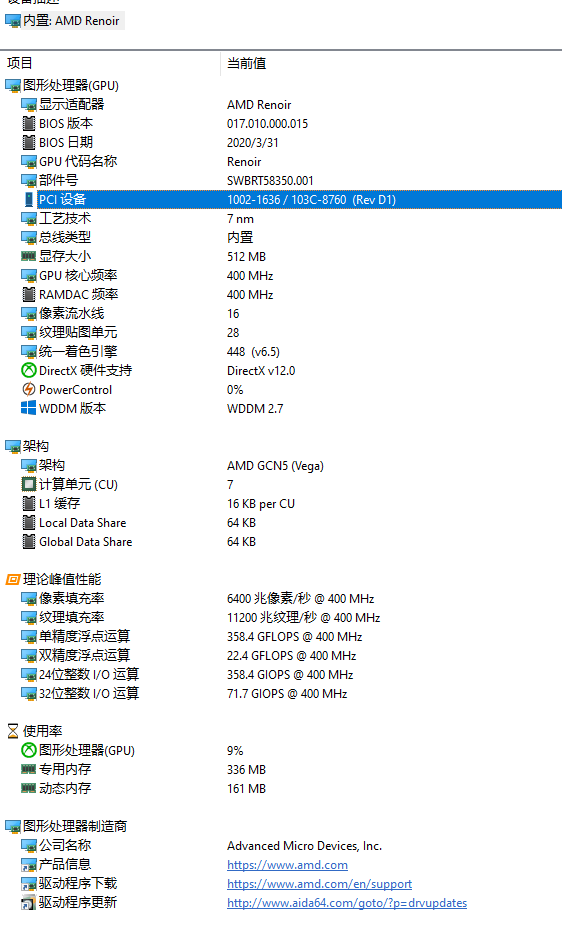
Task: Click the 7 nm process value
Action: (x=240, y=219)
